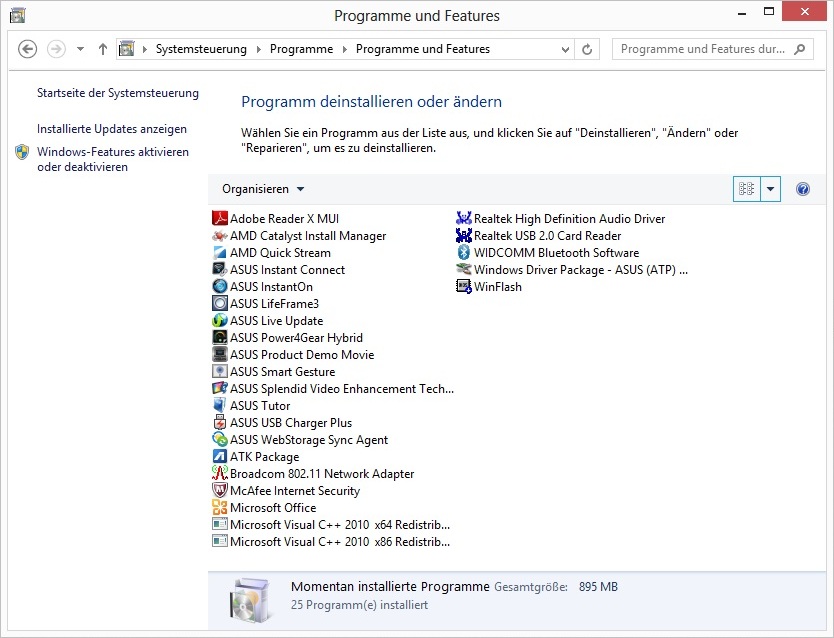This screenshot has height=638, width=834.
Task: Select WinFlash entry text
Action: 498,287
